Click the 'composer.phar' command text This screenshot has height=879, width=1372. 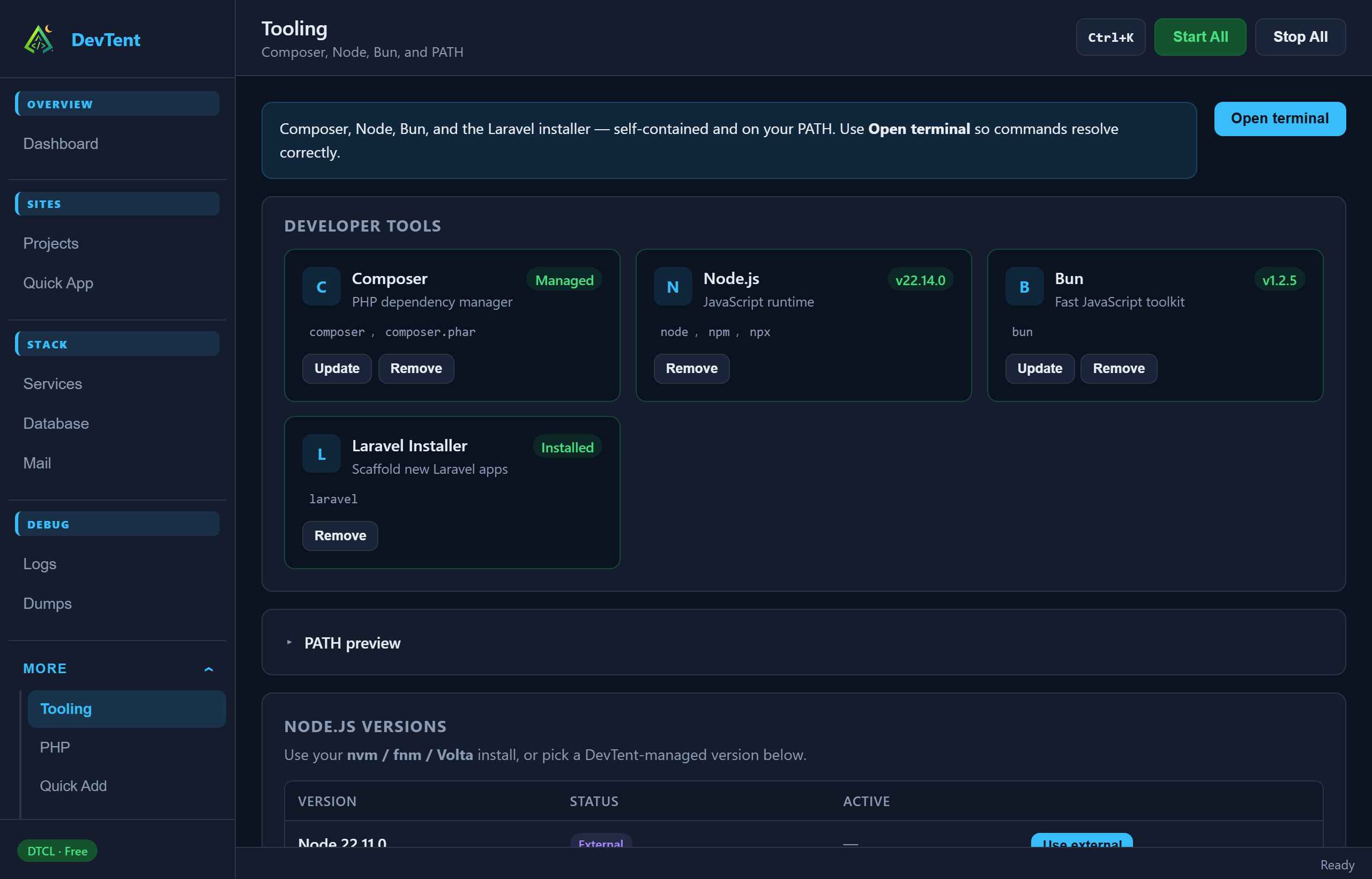[x=430, y=332]
